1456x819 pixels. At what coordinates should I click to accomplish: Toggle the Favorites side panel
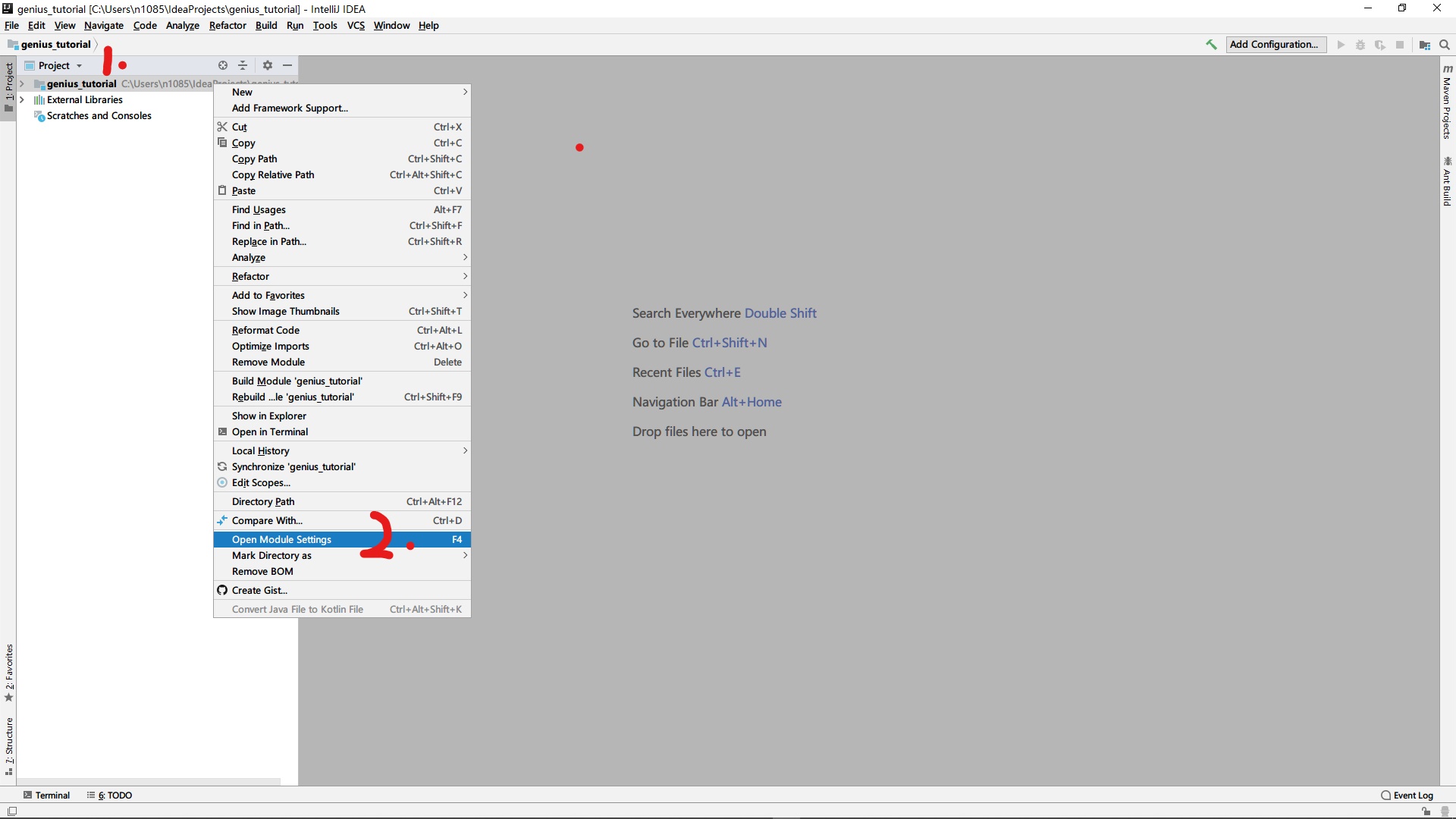(9, 672)
